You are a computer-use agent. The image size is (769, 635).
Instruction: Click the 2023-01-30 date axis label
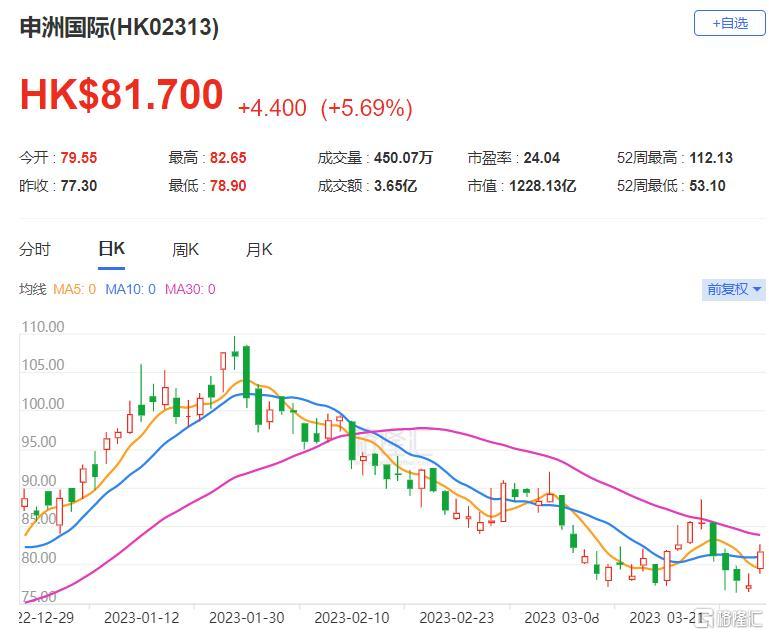247,618
